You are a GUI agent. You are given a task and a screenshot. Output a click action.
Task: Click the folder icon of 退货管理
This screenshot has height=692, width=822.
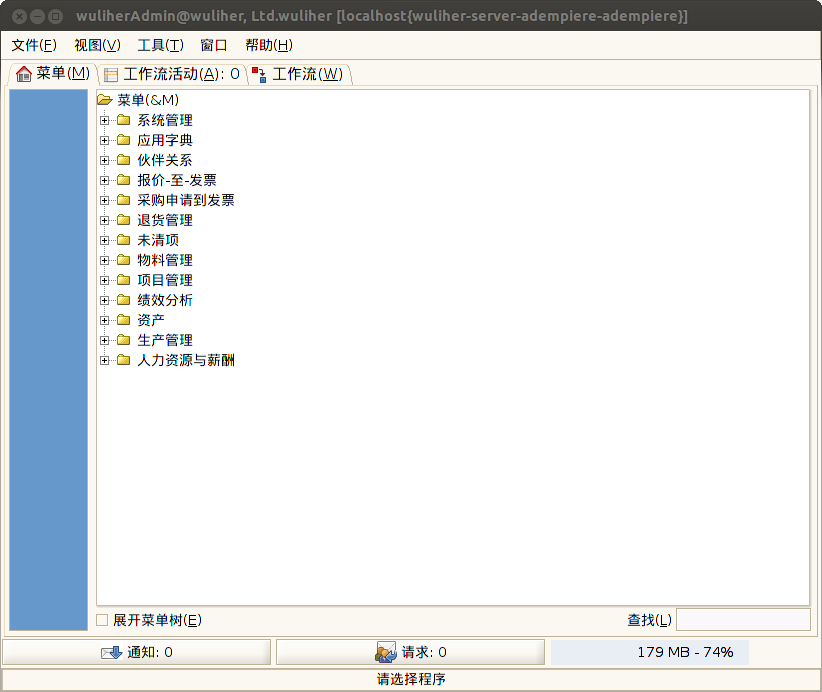tap(124, 220)
